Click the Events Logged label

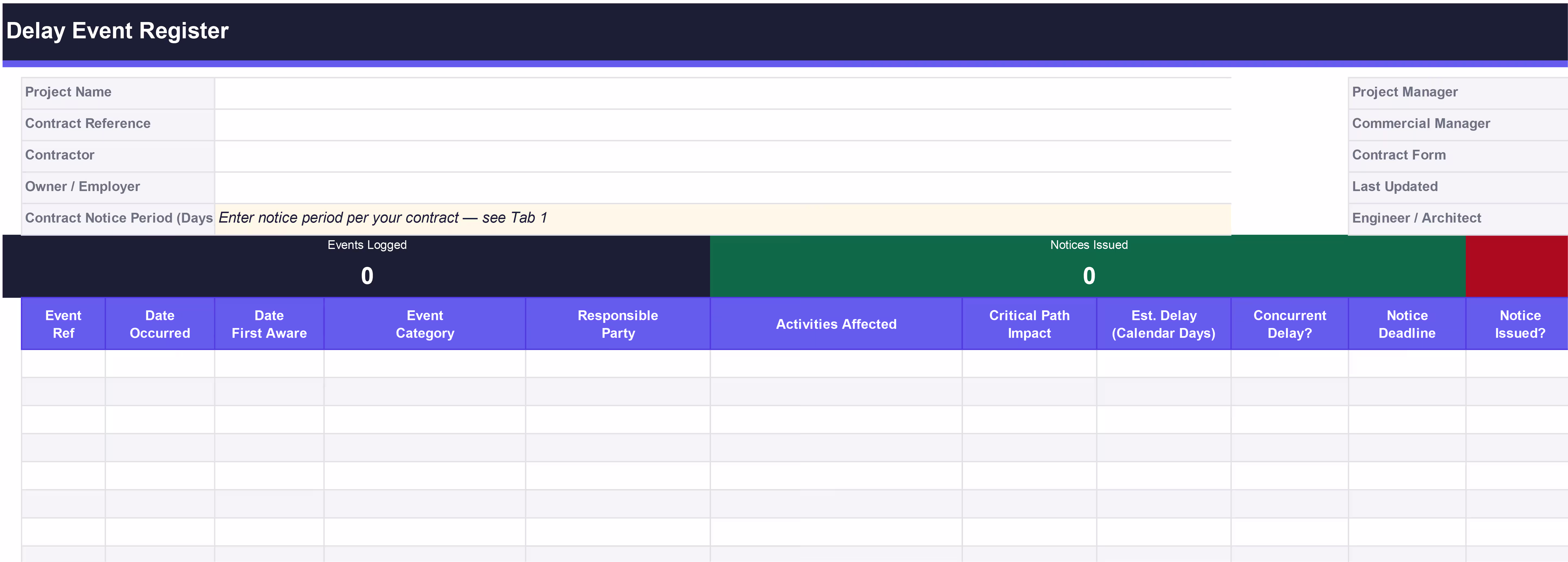pos(367,245)
